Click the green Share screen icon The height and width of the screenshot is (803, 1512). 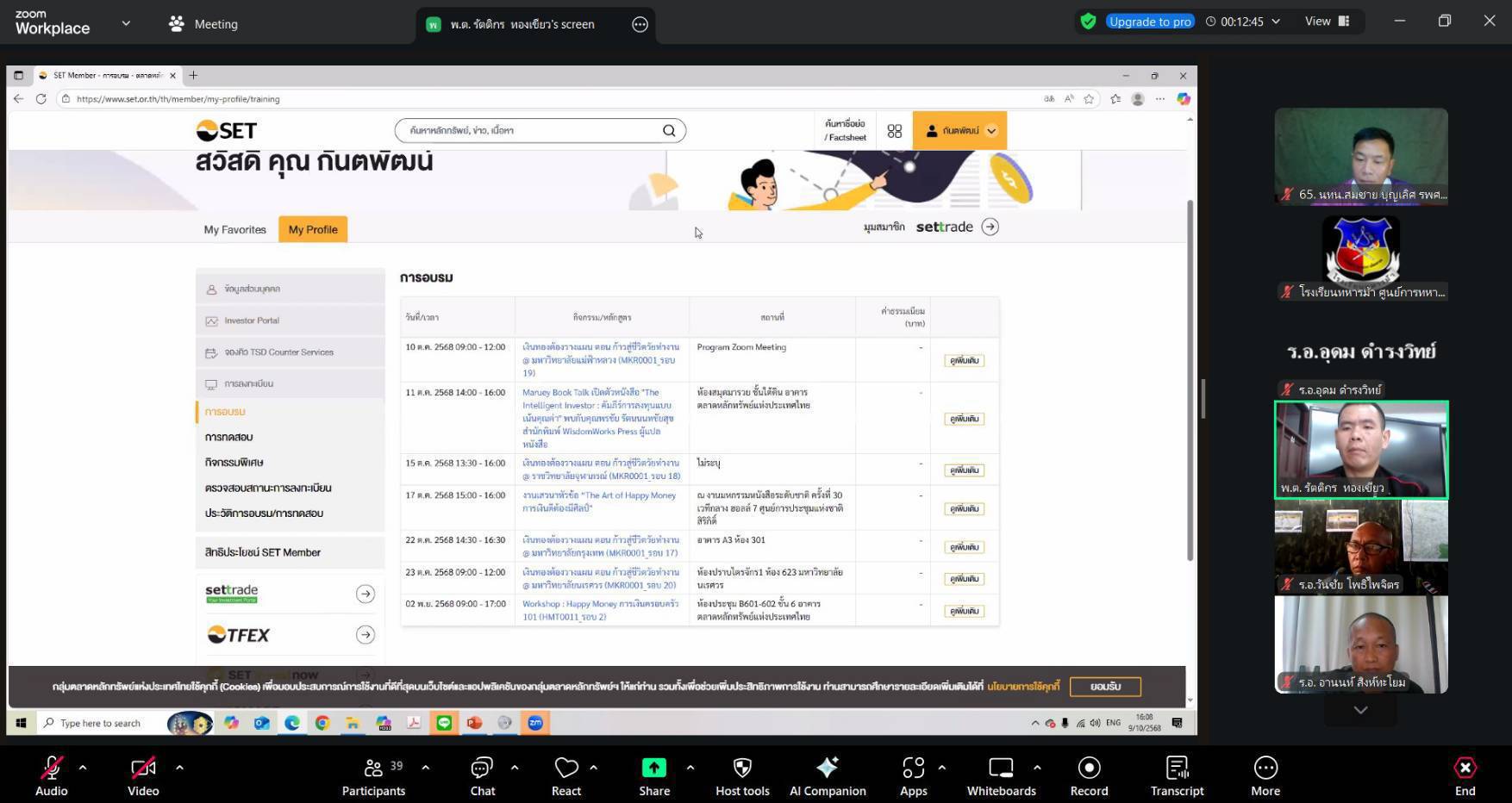click(654, 768)
